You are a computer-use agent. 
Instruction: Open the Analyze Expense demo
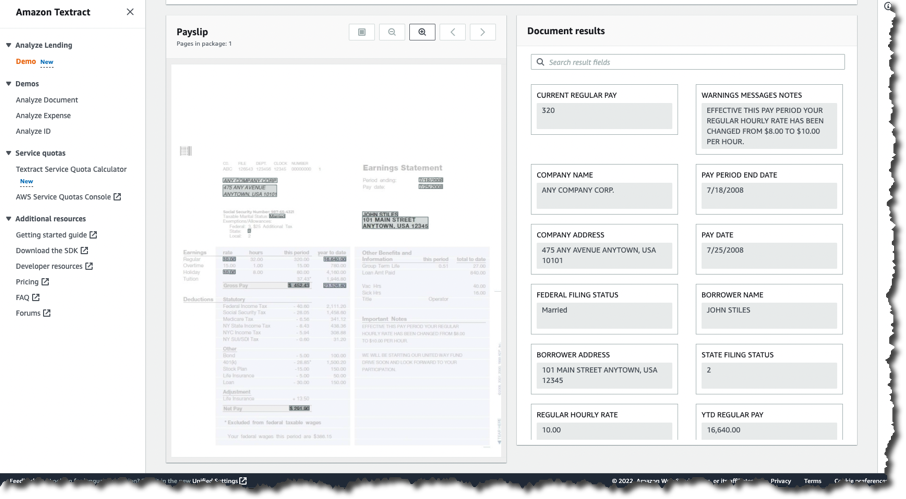(43, 116)
